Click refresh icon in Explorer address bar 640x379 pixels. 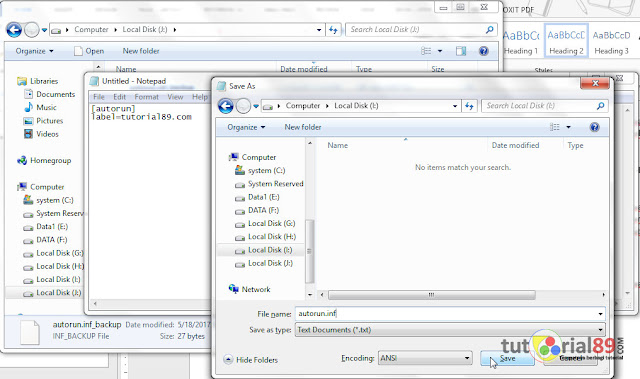(x=333, y=30)
